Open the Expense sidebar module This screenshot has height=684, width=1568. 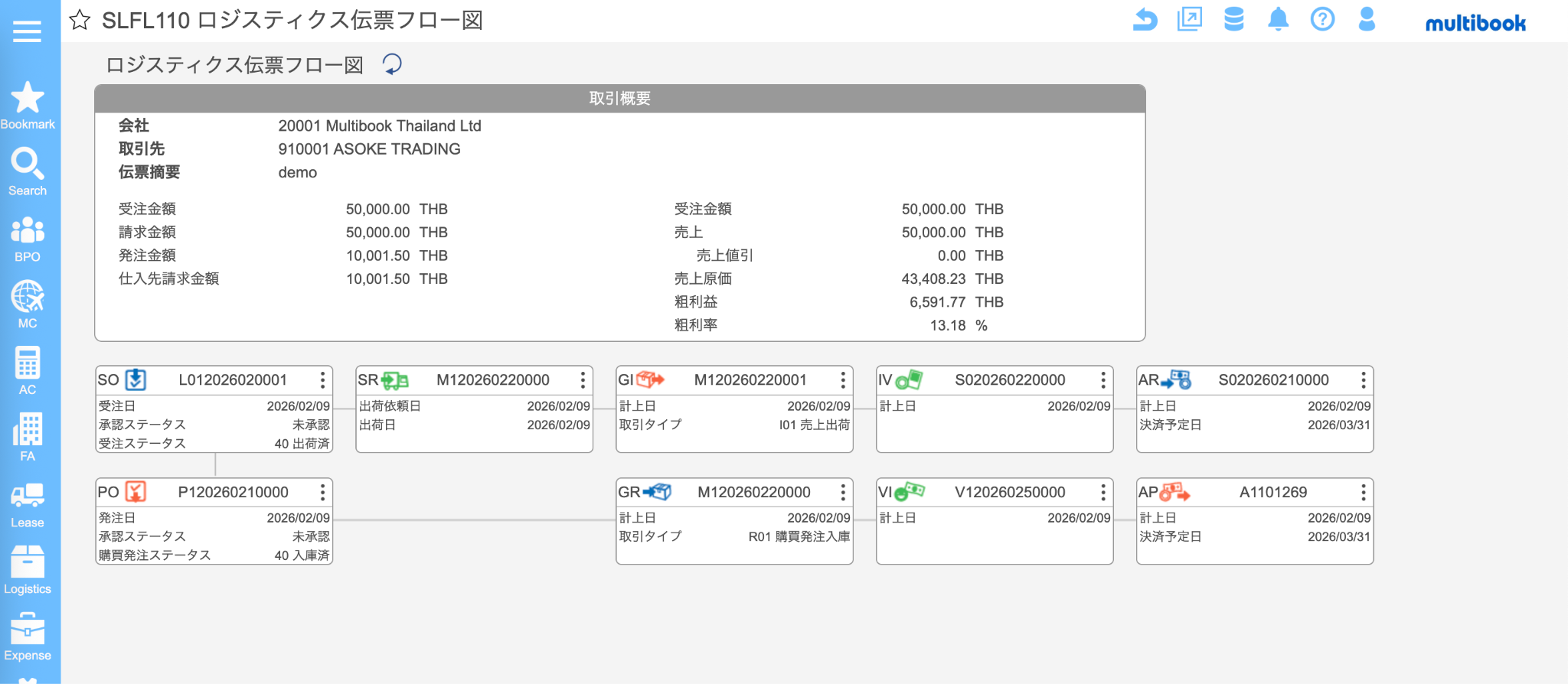click(x=28, y=637)
